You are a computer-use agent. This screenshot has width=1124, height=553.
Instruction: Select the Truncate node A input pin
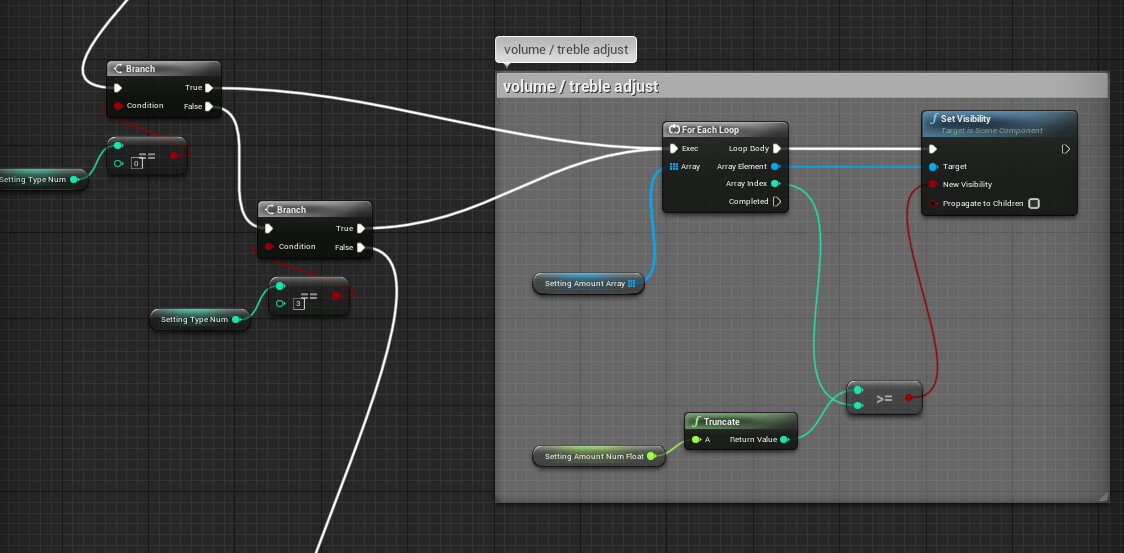[x=695, y=439]
